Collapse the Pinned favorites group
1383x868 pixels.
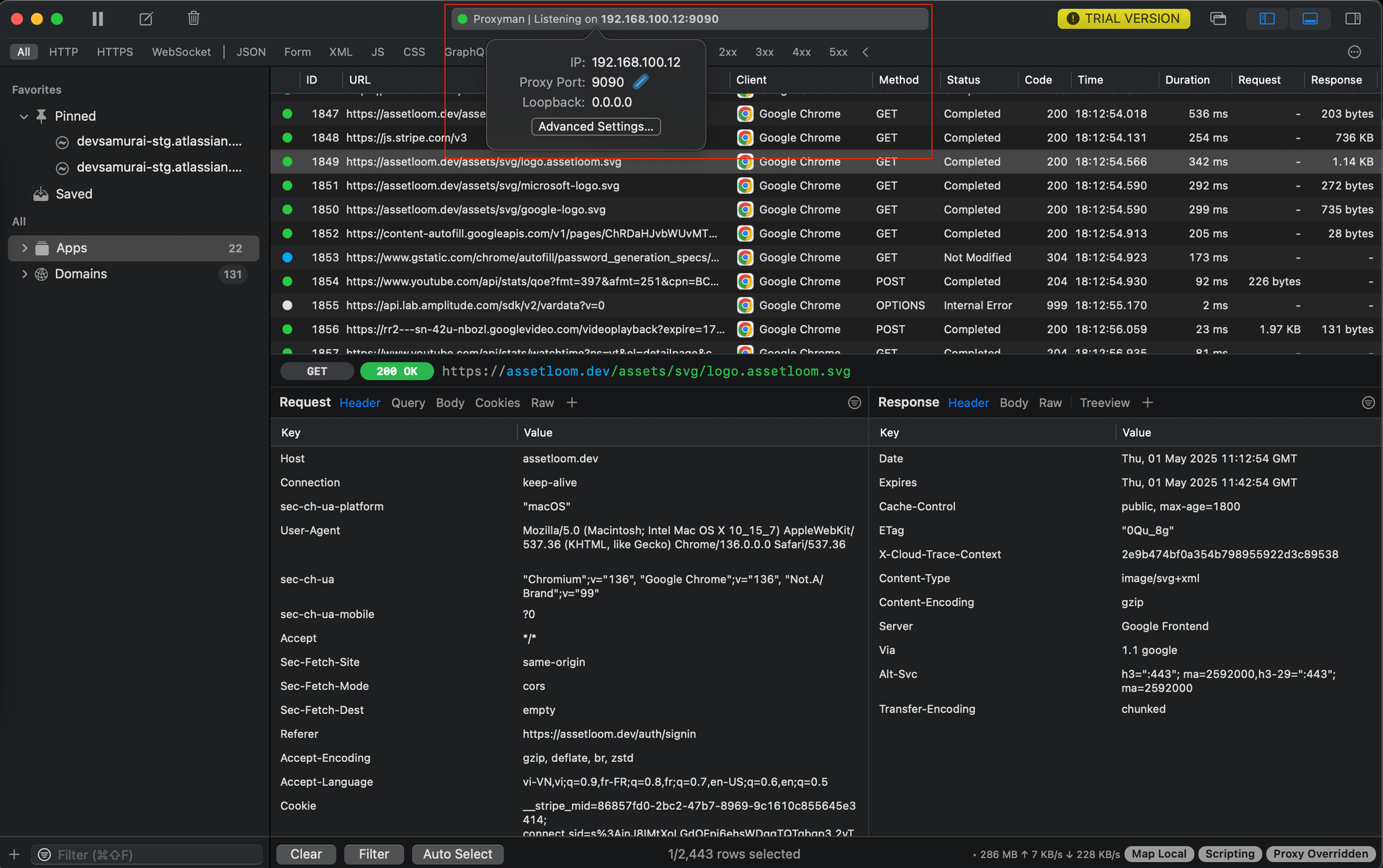pos(24,116)
